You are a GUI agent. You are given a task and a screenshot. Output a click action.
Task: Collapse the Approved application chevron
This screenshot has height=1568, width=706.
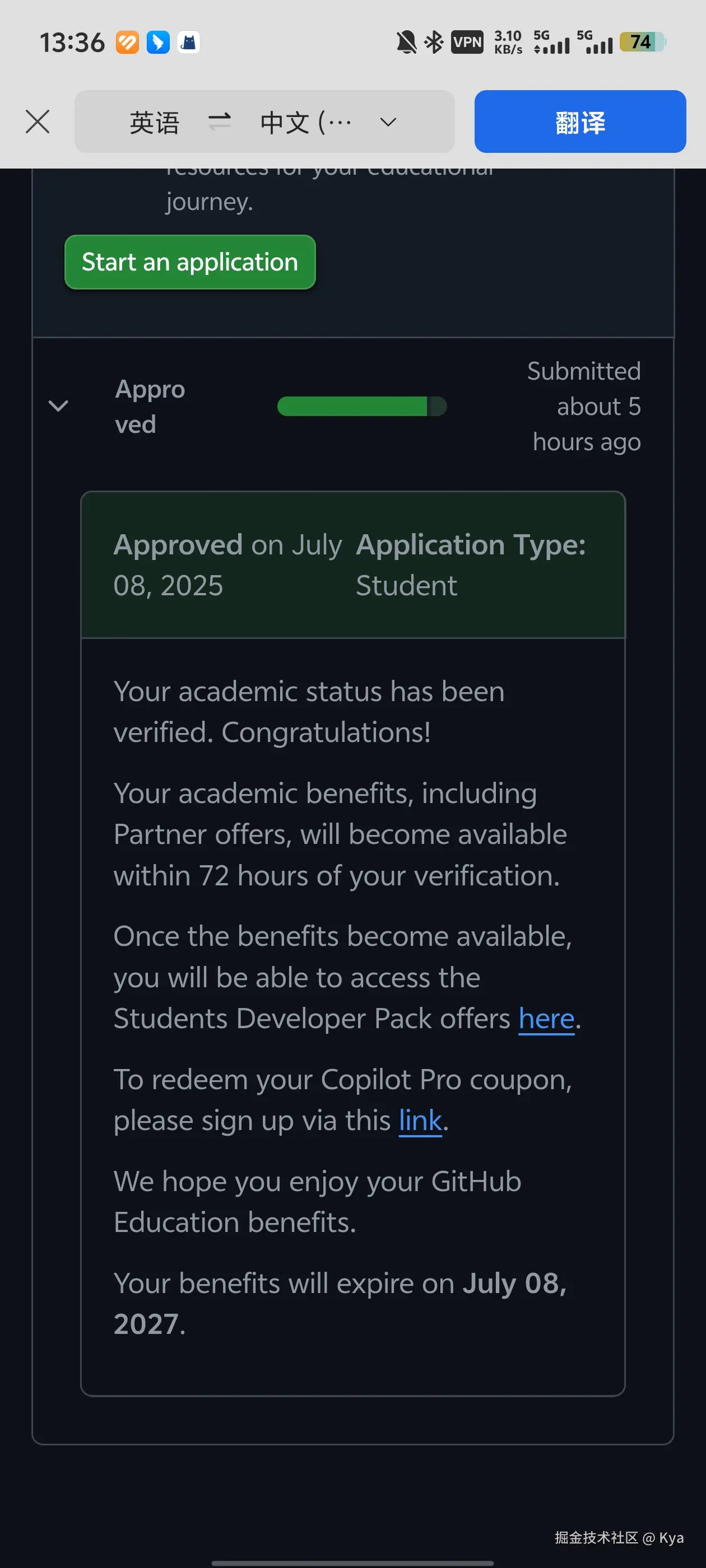pos(58,406)
